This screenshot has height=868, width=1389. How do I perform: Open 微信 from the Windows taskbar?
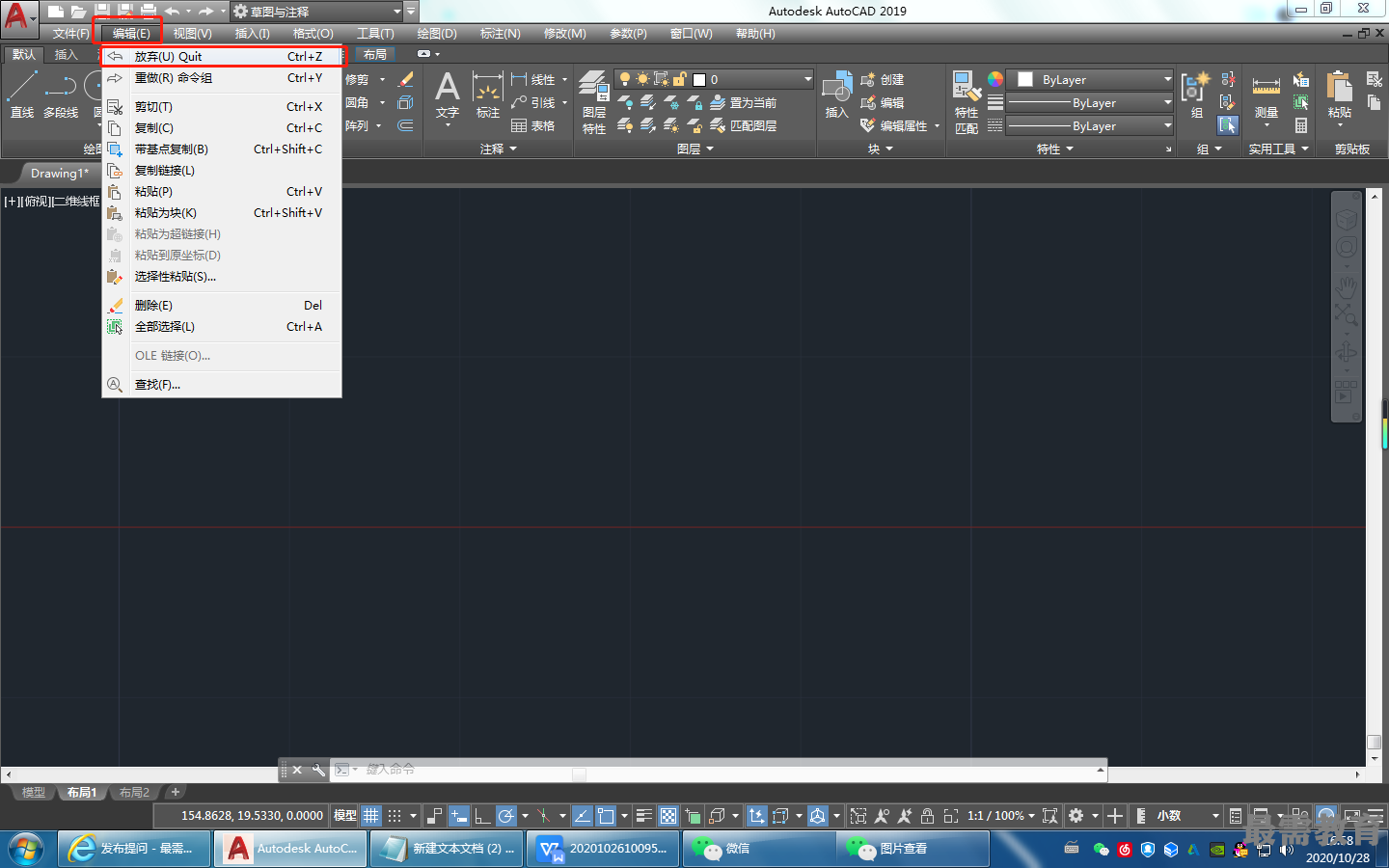tap(757, 849)
